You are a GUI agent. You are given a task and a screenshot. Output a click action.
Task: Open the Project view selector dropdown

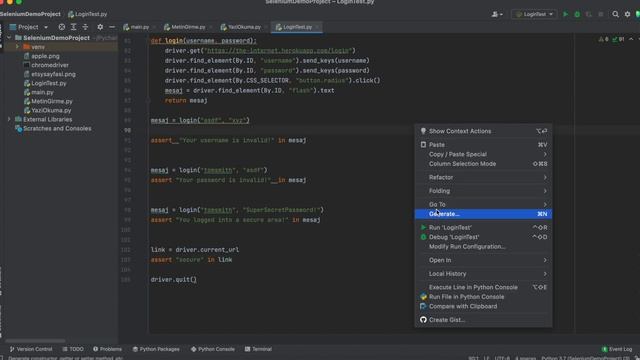tap(29, 27)
